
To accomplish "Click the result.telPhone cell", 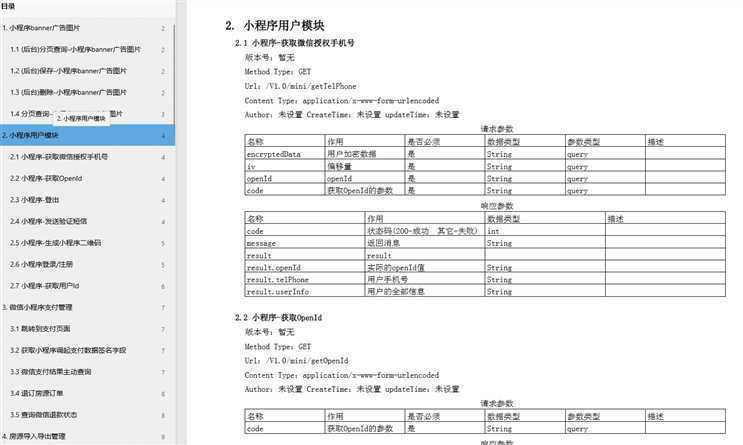I will point(305,280).
